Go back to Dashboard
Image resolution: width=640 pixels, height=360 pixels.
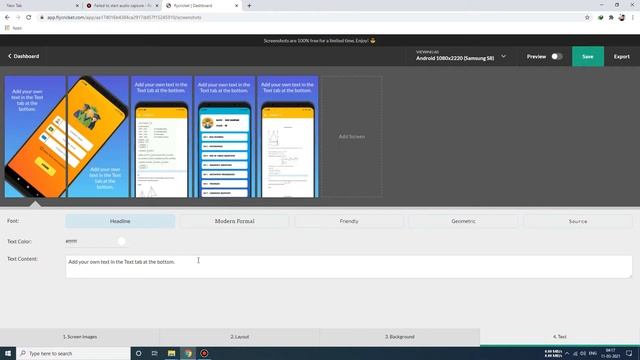pos(24,56)
